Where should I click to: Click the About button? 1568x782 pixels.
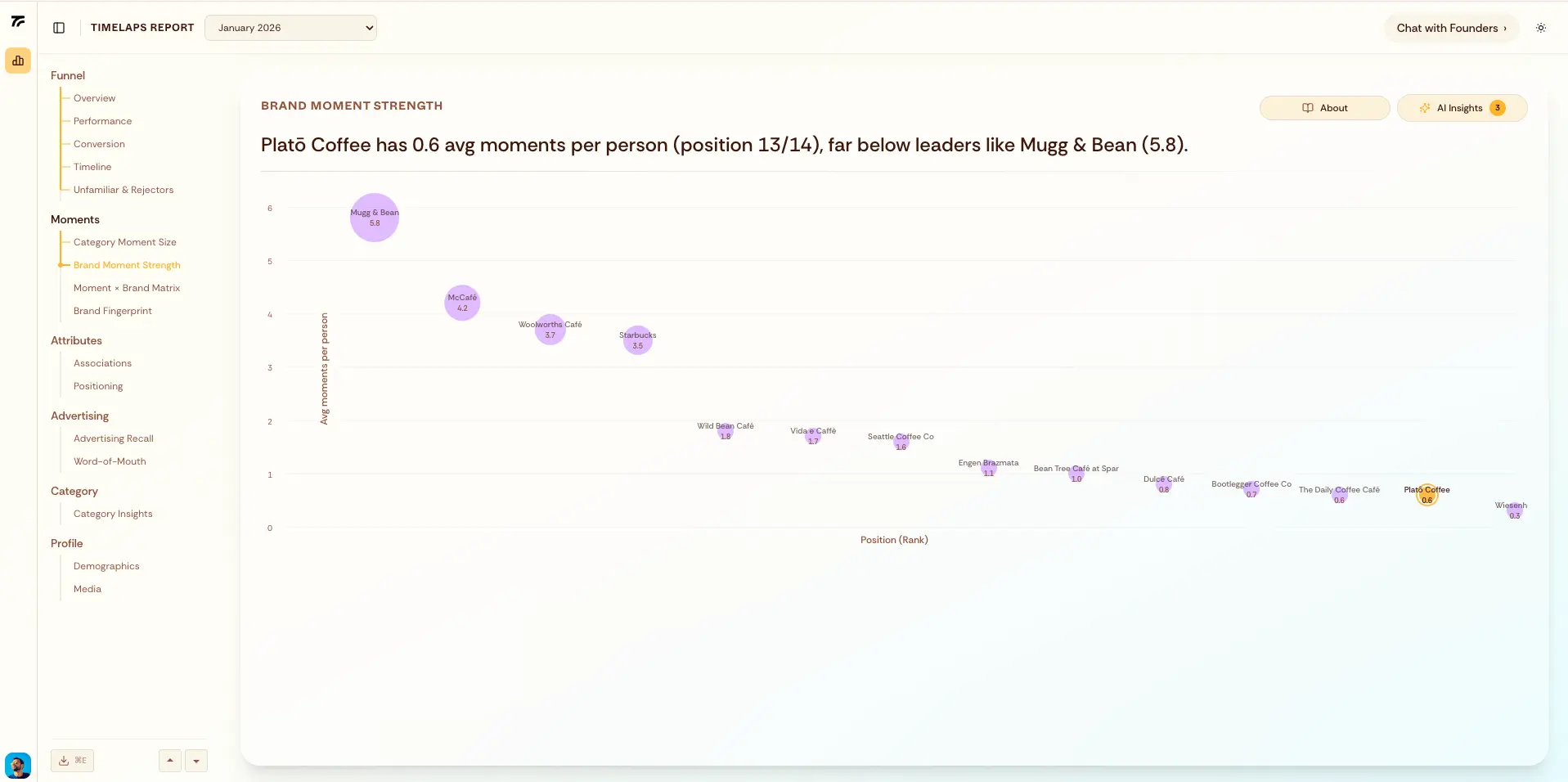[x=1324, y=108]
